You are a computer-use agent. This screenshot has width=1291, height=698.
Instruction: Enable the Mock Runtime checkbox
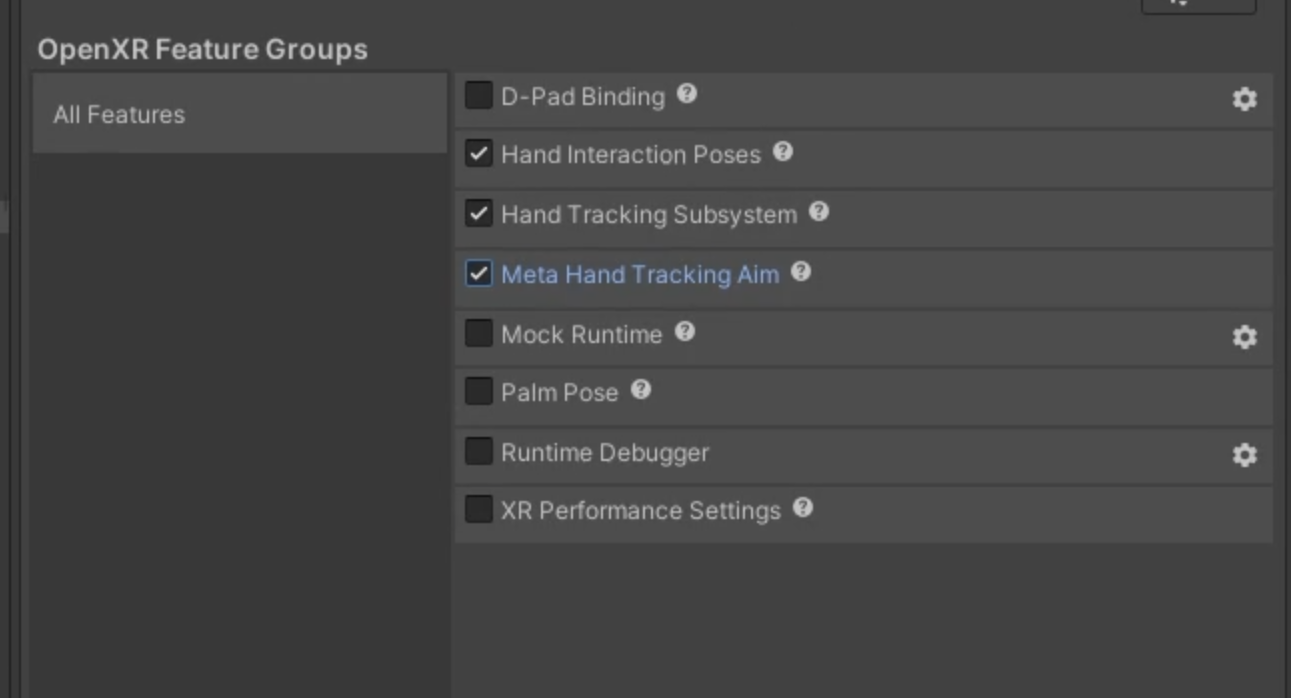pos(478,333)
